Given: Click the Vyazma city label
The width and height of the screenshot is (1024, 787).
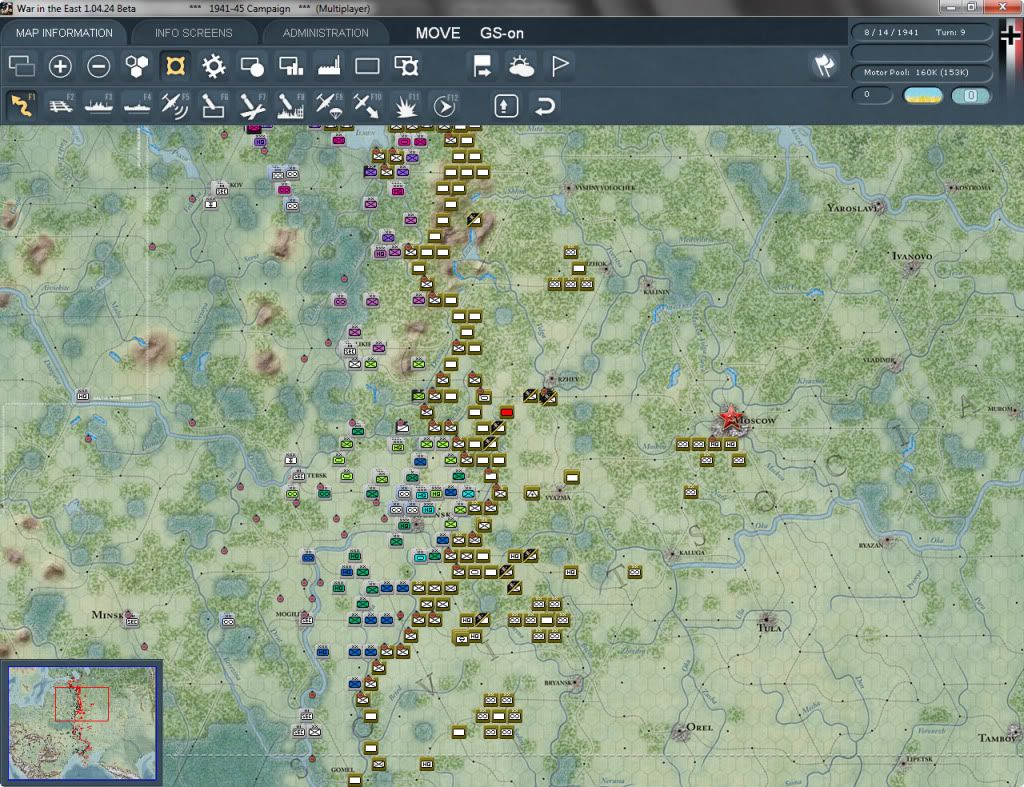Looking at the screenshot, I should (557, 497).
